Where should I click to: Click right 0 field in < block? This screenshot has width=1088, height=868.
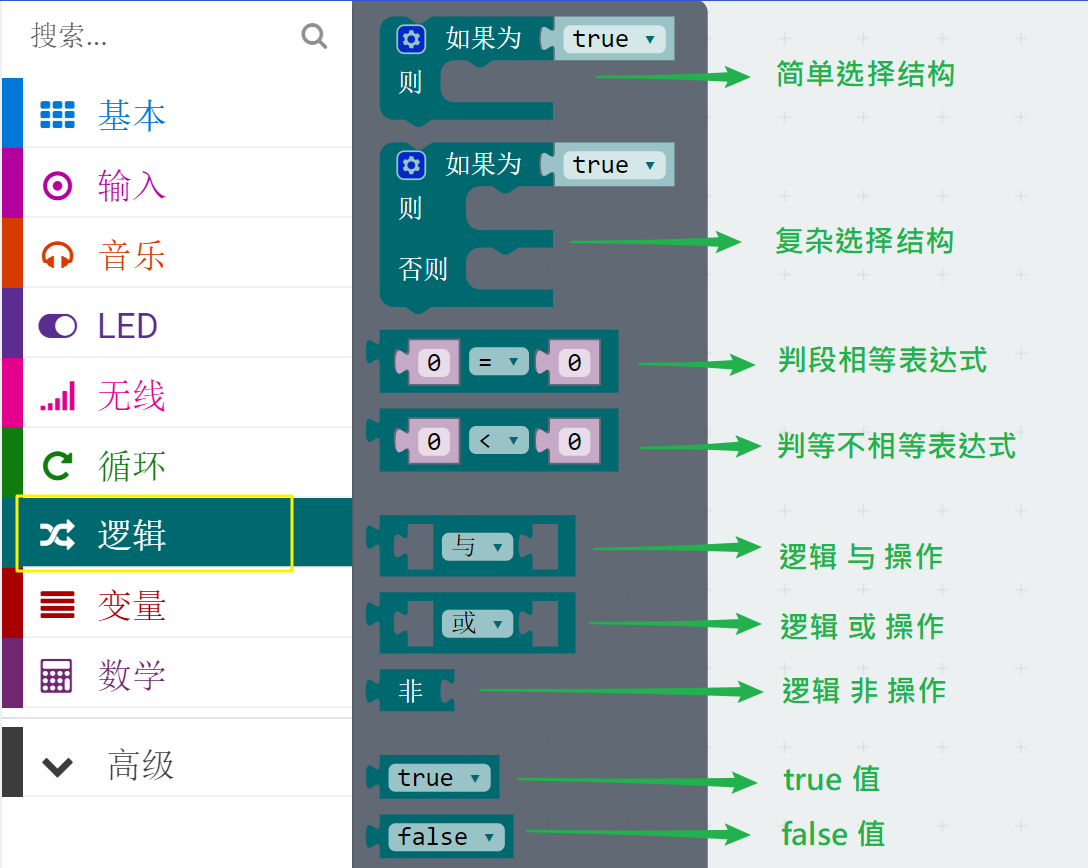(575, 441)
